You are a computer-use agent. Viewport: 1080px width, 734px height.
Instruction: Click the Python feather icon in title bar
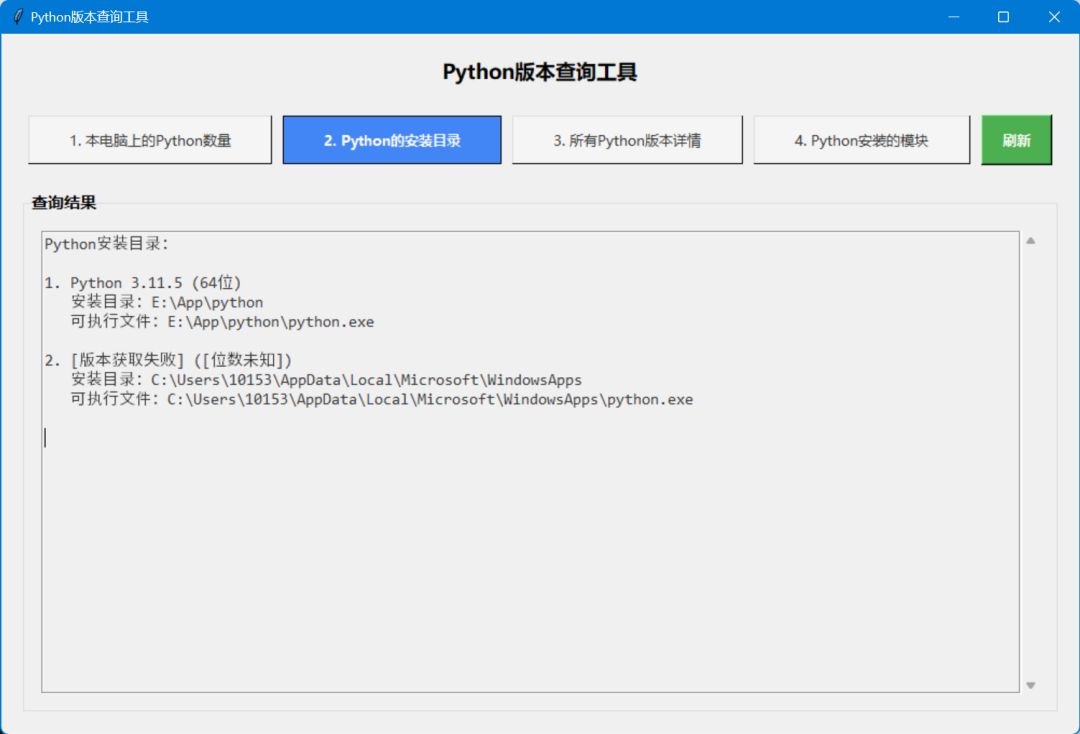tap(17, 16)
